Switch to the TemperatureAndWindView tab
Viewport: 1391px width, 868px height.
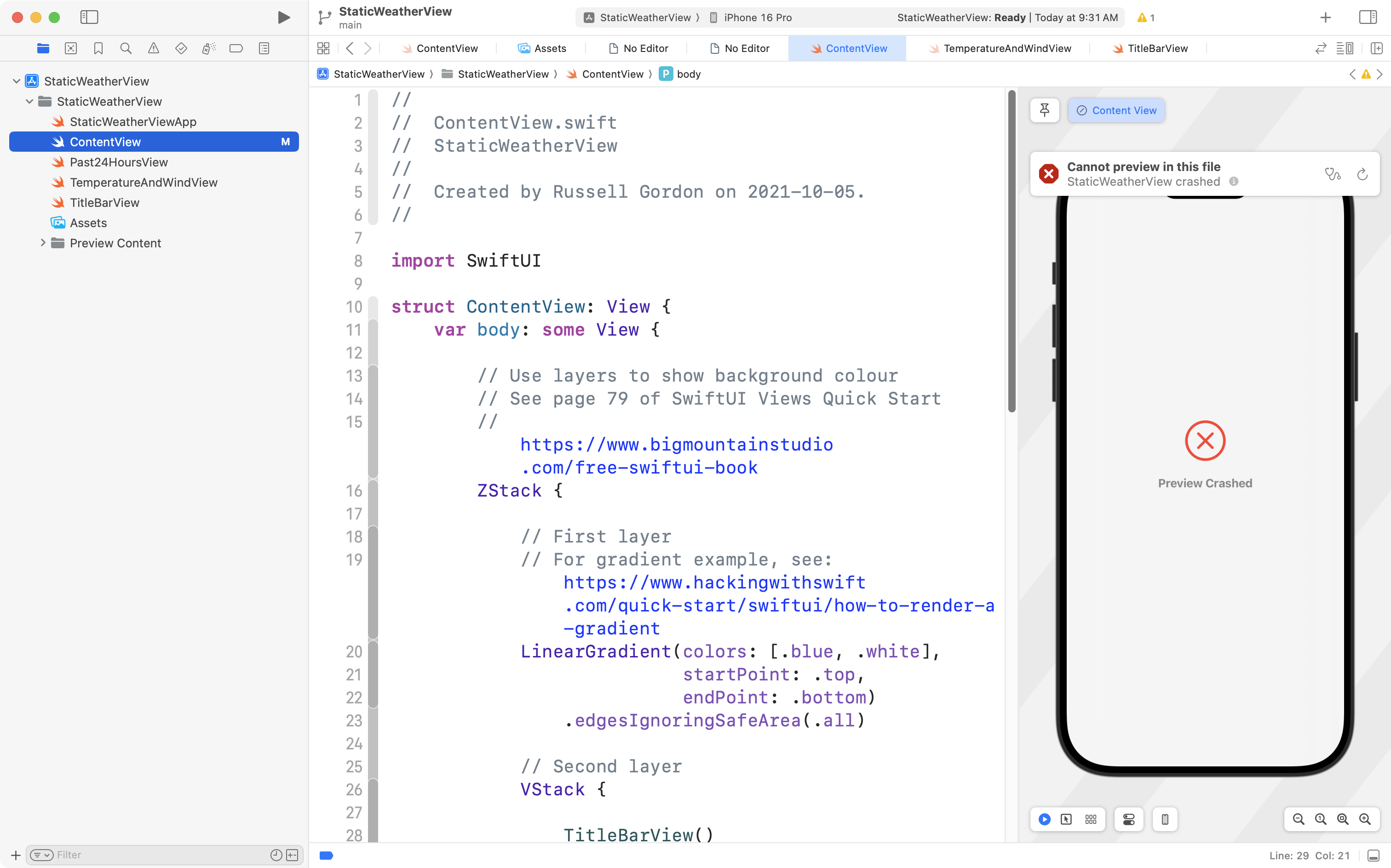(x=1007, y=49)
